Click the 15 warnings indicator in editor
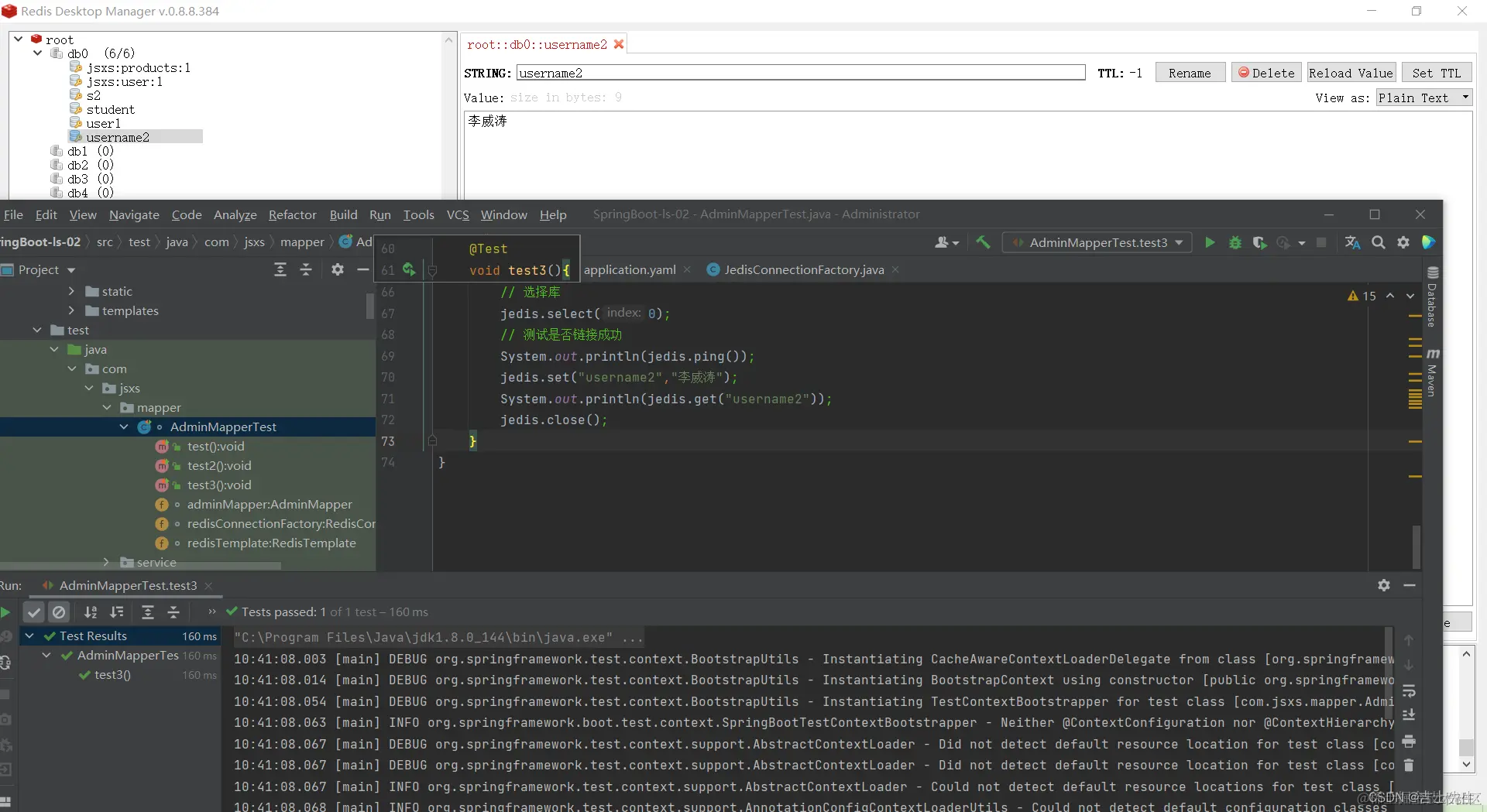 tap(1362, 296)
